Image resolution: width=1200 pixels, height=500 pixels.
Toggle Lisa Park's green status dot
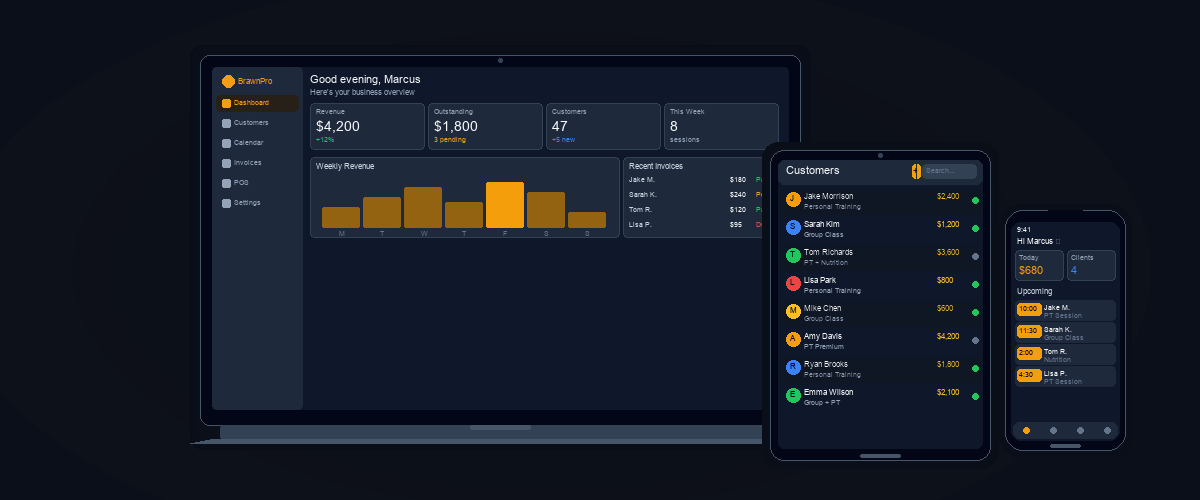coord(975,284)
